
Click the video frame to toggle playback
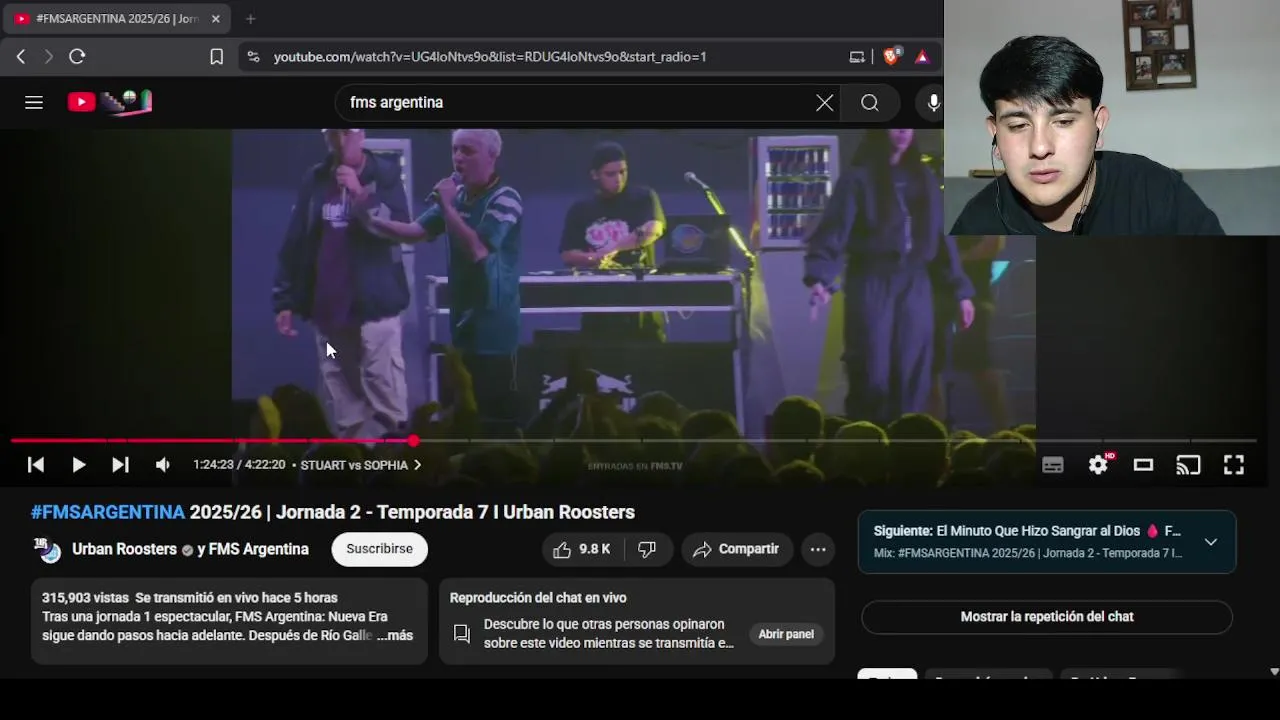pyautogui.click(x=633, y=285)
